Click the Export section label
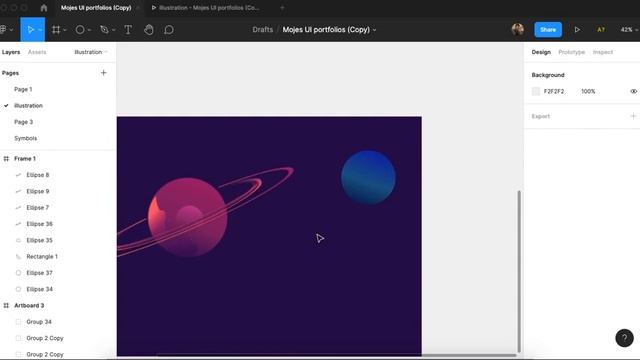This screenshot has width=640, height=360. pyautogui.click(x=540, y=116)
